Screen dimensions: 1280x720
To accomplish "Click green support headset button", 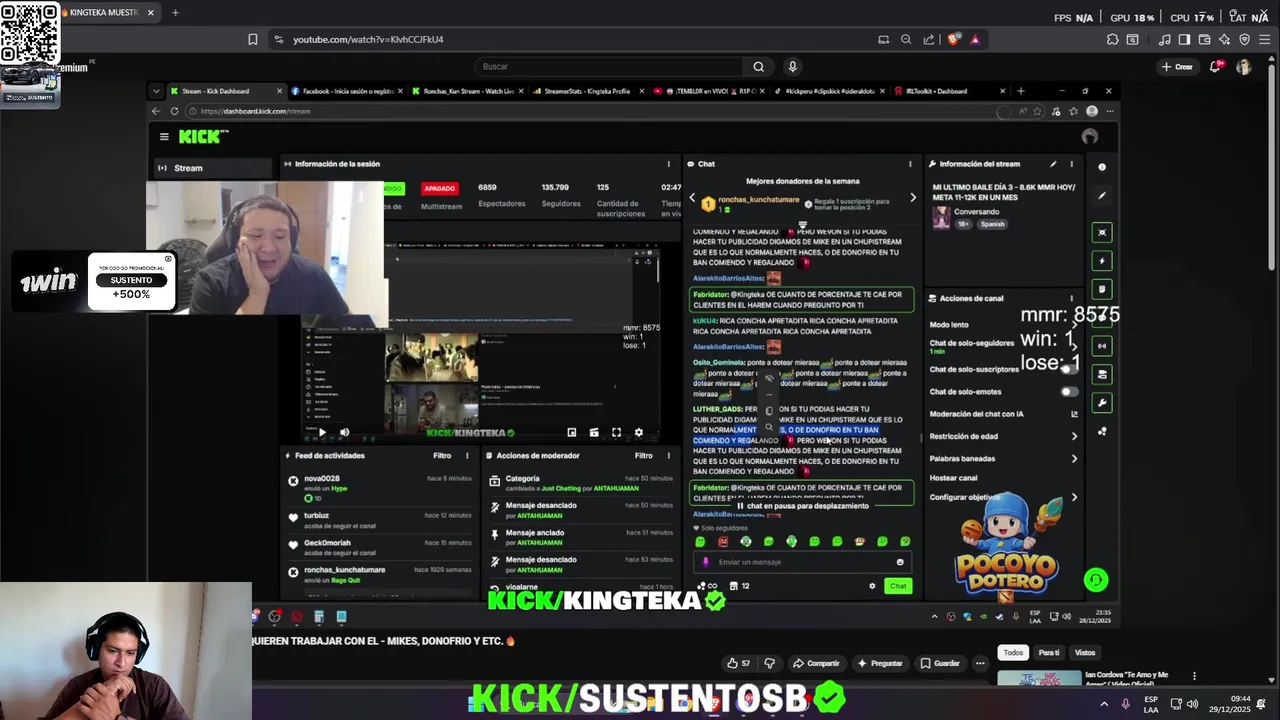I will [x=1096, y=580].
